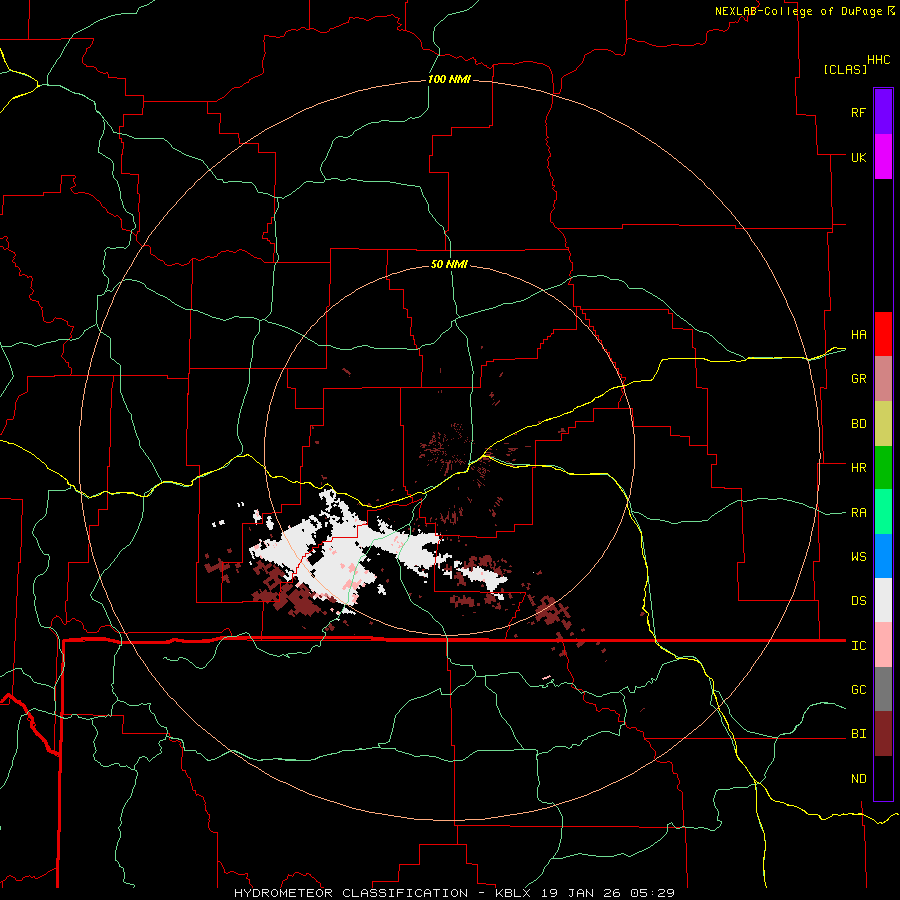Click the DS white legend swatch

click(883, 600)
